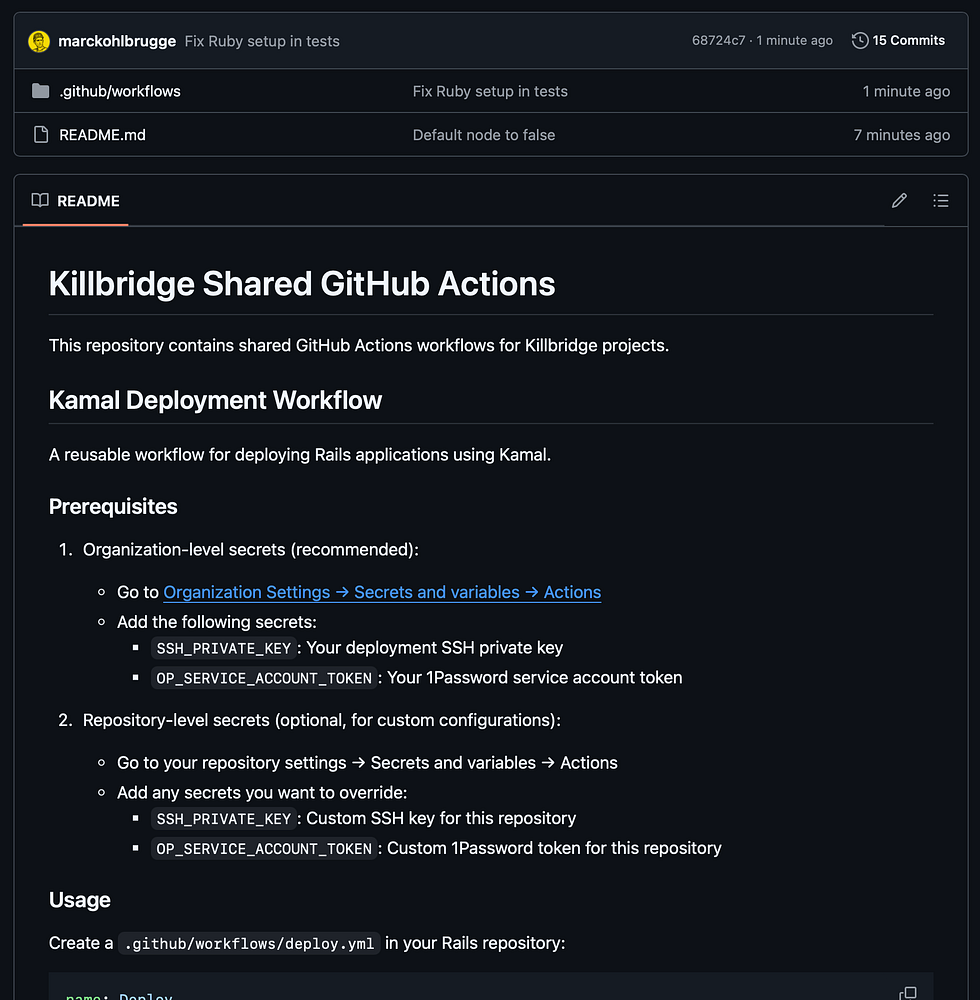980x1000 pixels.
Task: Open commit hash 68724c7
Action: (x=718, y=41)
